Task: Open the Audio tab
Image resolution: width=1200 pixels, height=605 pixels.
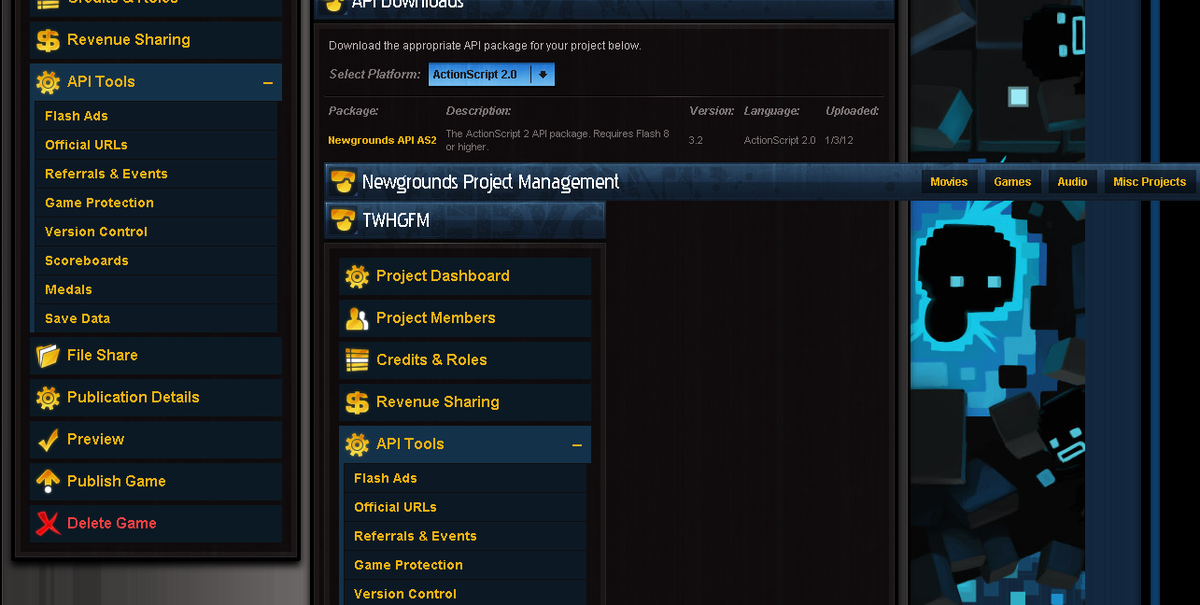Action: click(x=1073, y=182)
